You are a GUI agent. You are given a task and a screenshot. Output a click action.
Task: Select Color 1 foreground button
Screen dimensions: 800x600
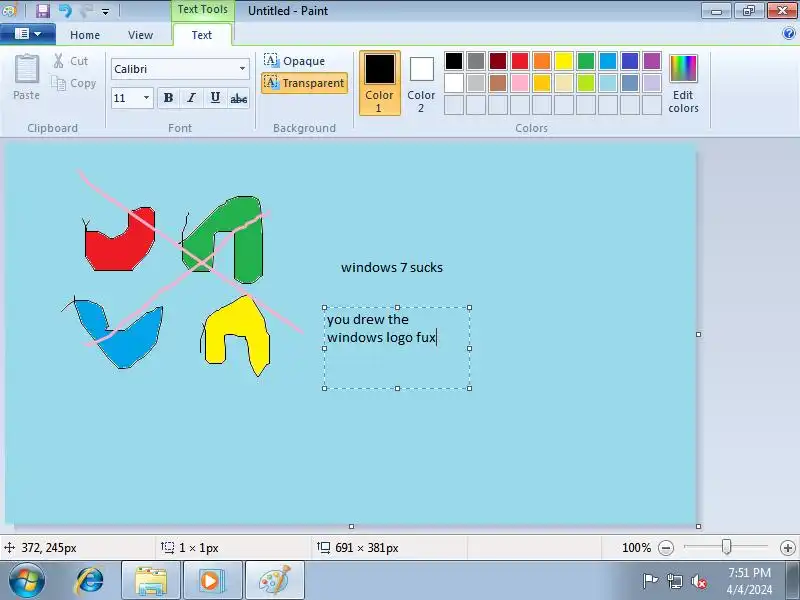point(380,83)
